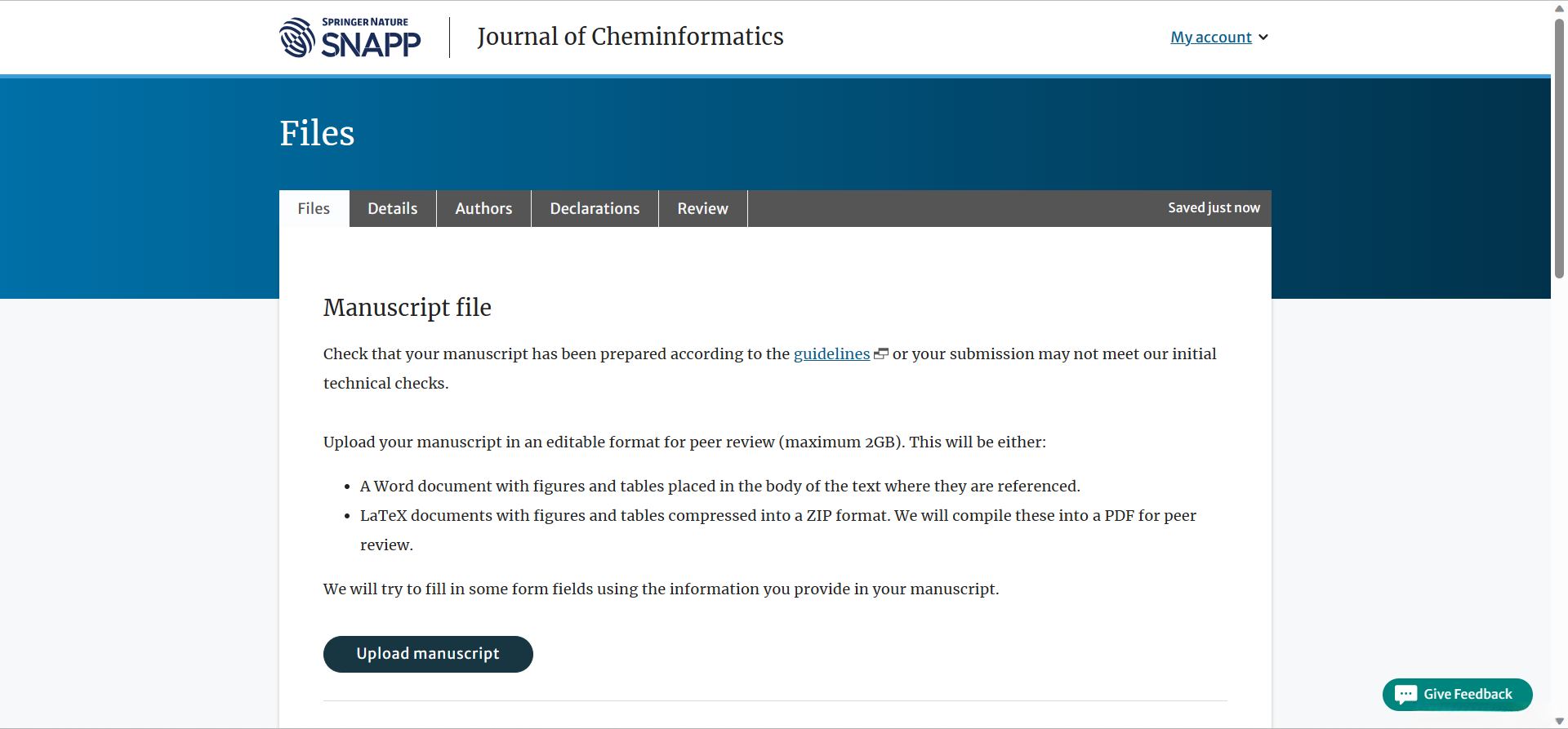Screen dimensions: 1568x729
Task: Click the Journal of Cheminformatics title
Action: pyautogui.click(x=630, y=37)
